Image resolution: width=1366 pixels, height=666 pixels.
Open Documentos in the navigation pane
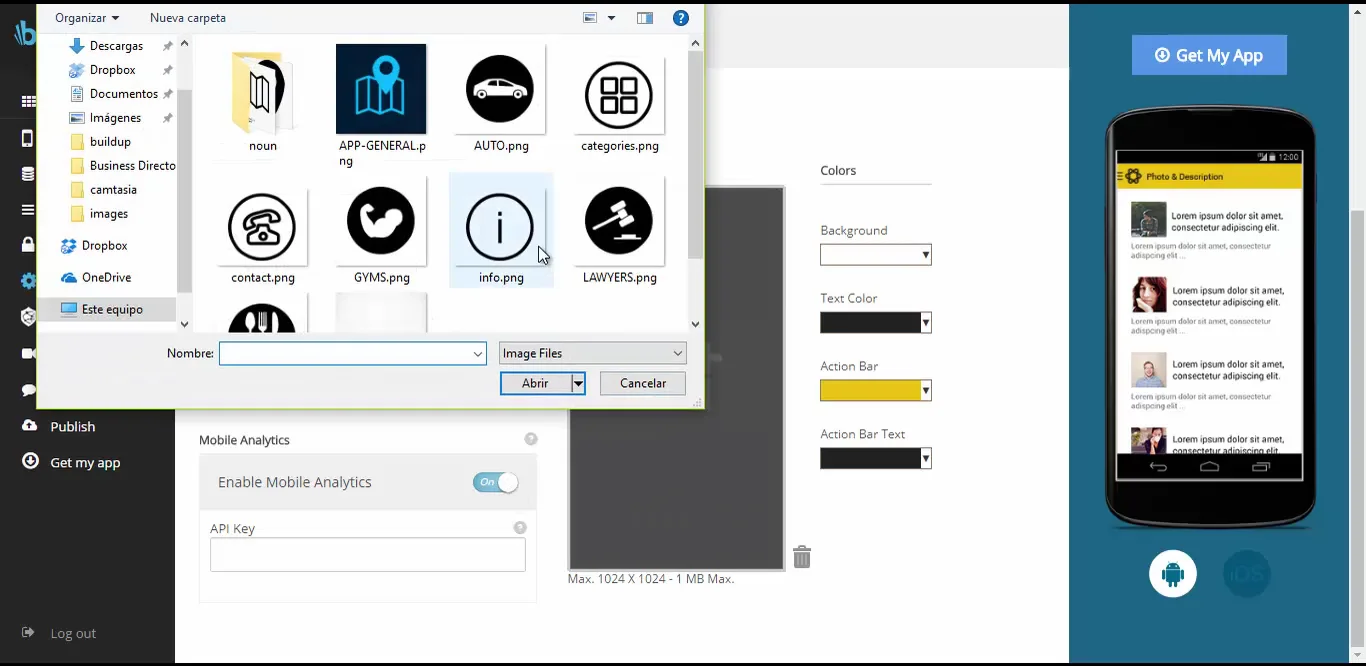click(x=123, y=94)
